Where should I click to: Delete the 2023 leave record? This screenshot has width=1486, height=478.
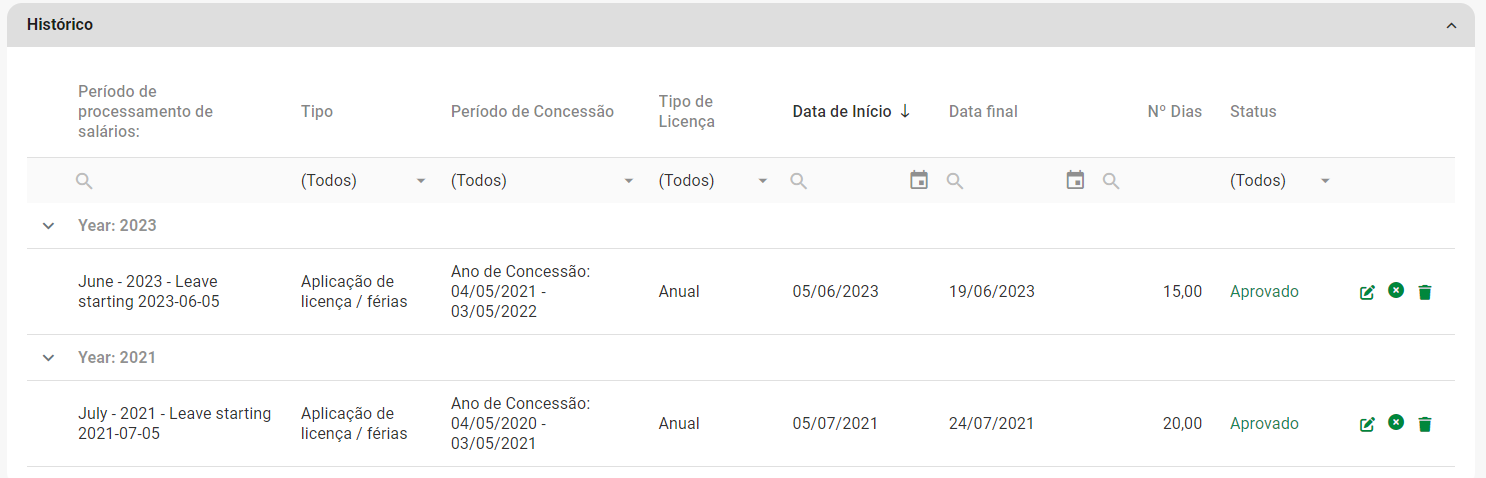[x=1425, y=292]
